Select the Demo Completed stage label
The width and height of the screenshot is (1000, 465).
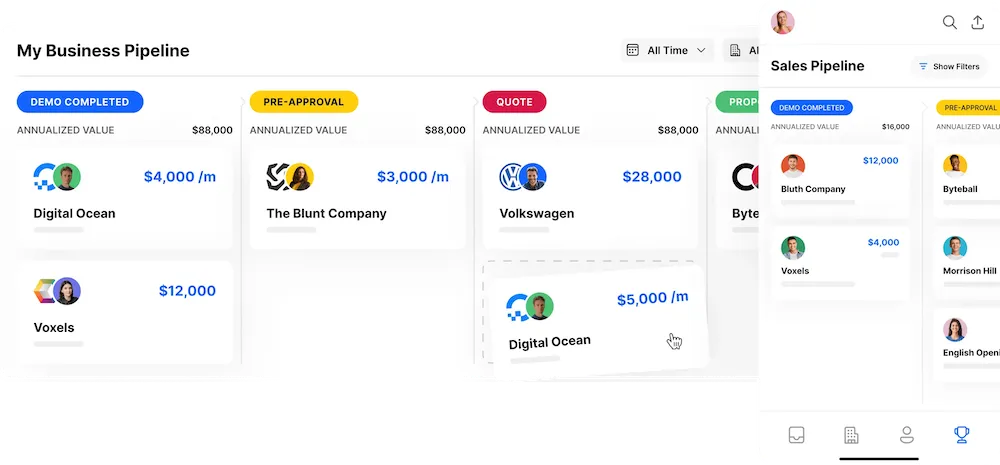click(x=80, y=102)
